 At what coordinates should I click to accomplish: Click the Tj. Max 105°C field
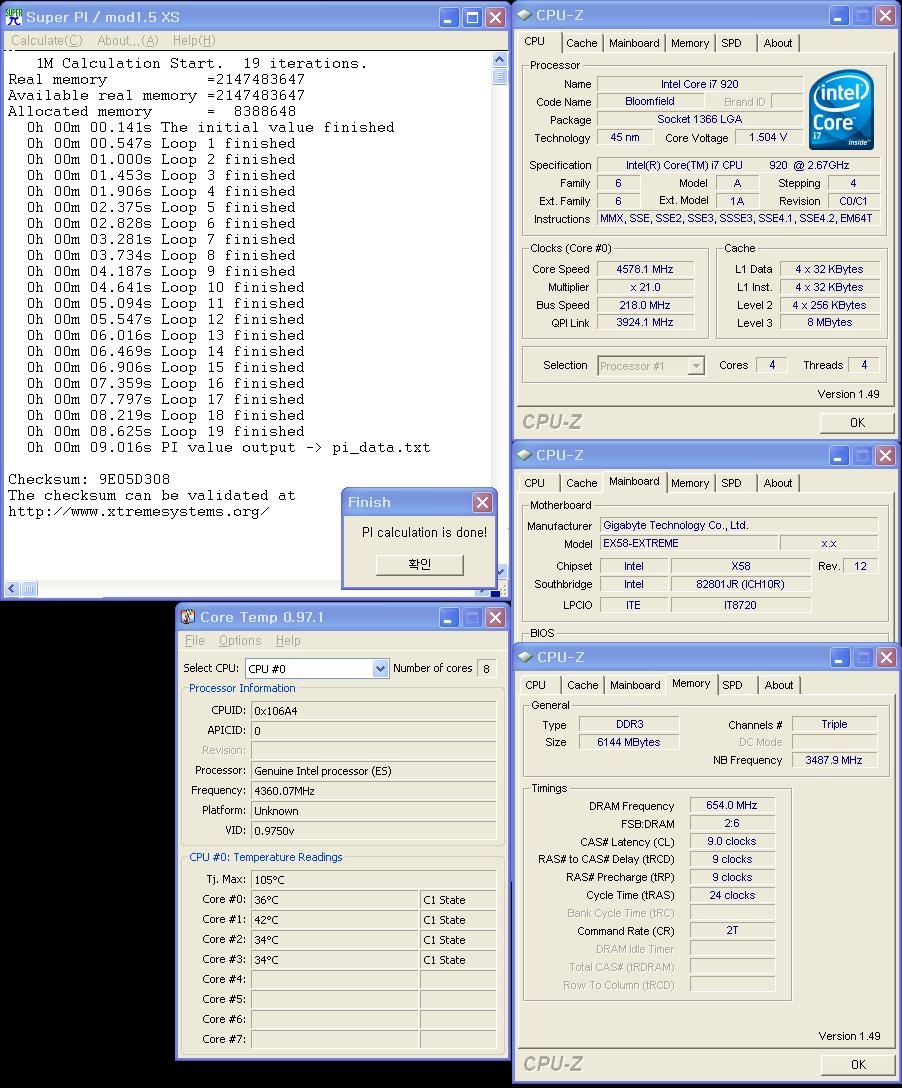(373, 880)
